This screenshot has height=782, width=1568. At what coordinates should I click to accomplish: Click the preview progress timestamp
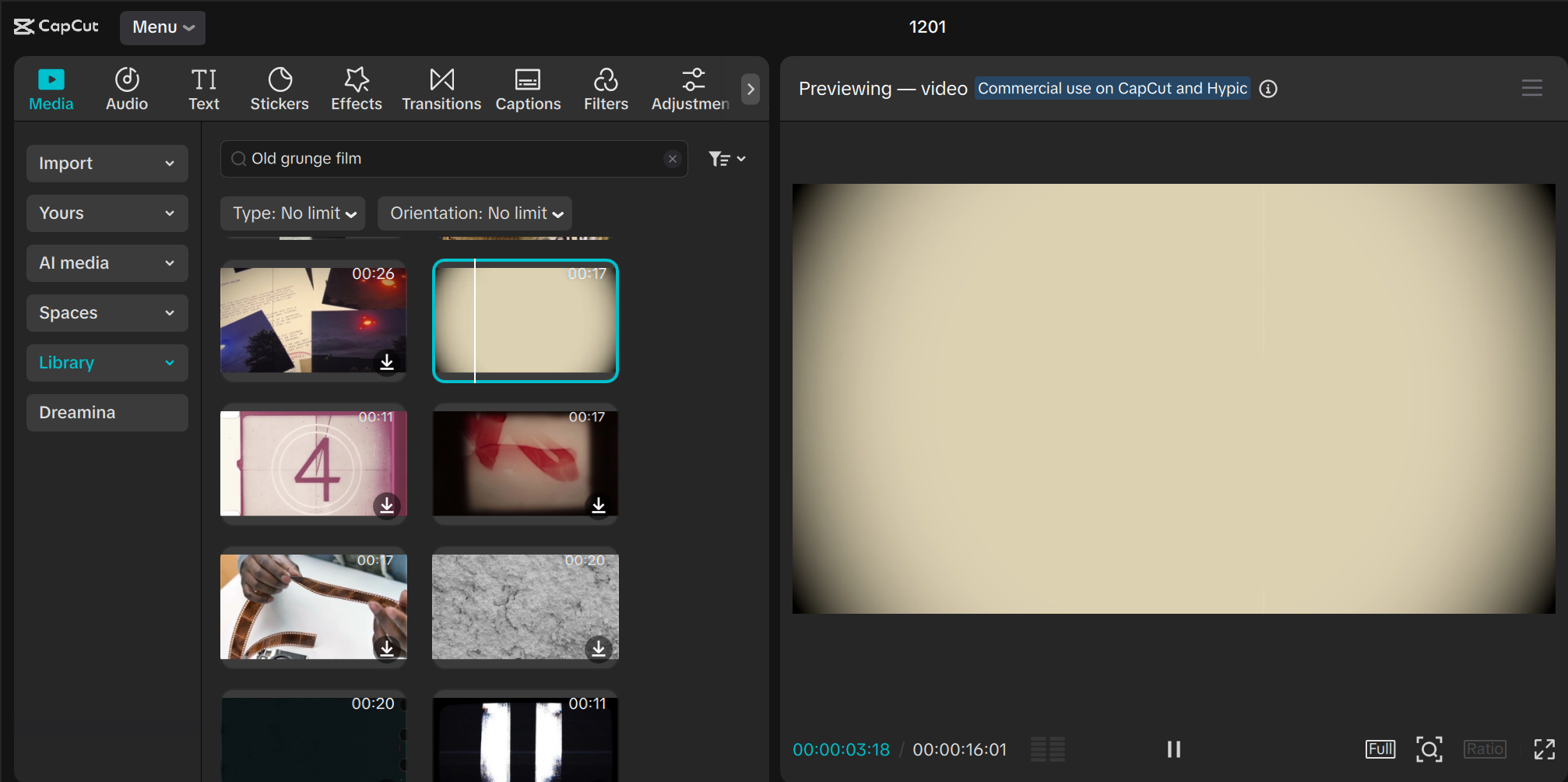841,749
